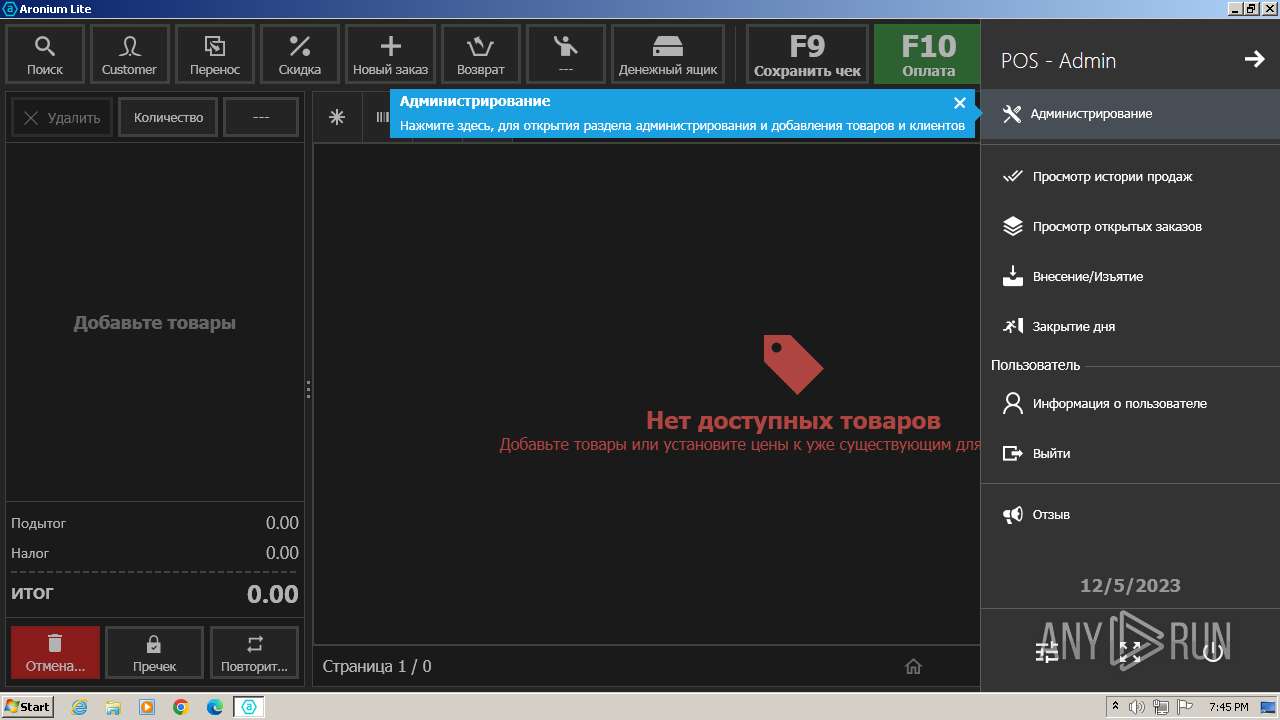Click Страница 1 / 0 page indicator
This screenshot has width=1280, height=720.
(377, 667)
